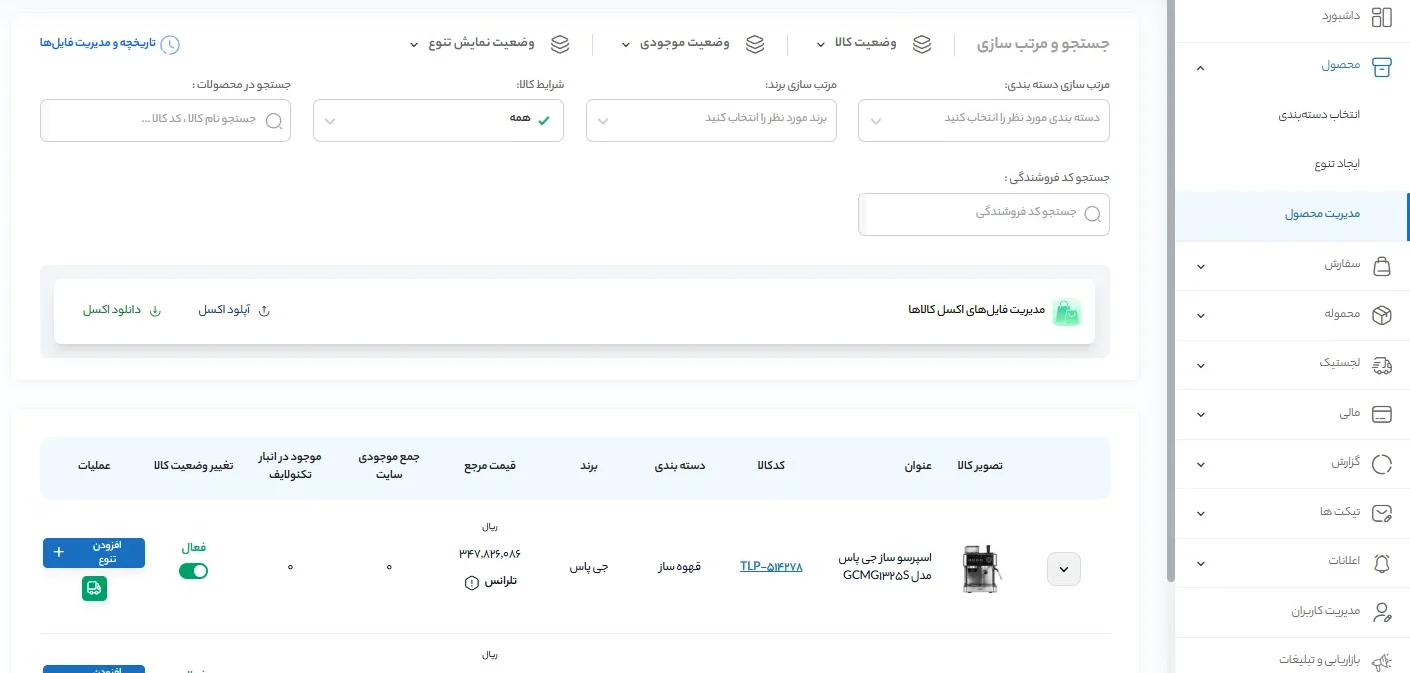Click in the جستجو در محصولات search field
Screen dimensions: 1410x673
[166, 120]
